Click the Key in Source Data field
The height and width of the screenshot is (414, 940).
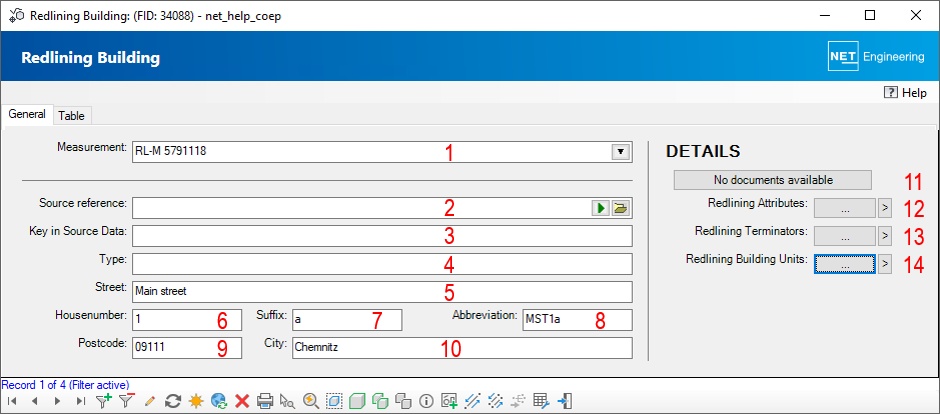click(382, 236)
